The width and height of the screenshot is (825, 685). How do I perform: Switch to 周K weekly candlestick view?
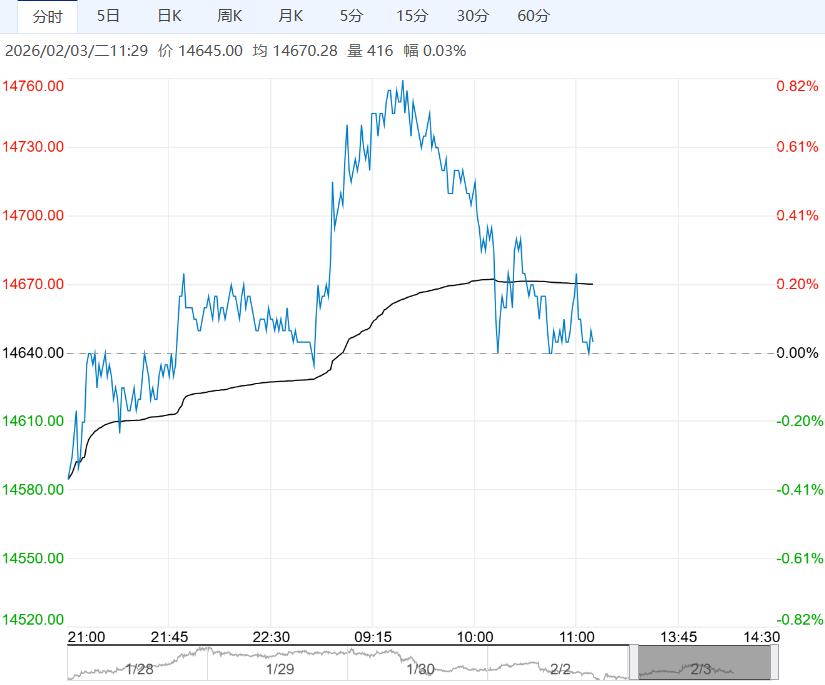(x=230, y=16)
